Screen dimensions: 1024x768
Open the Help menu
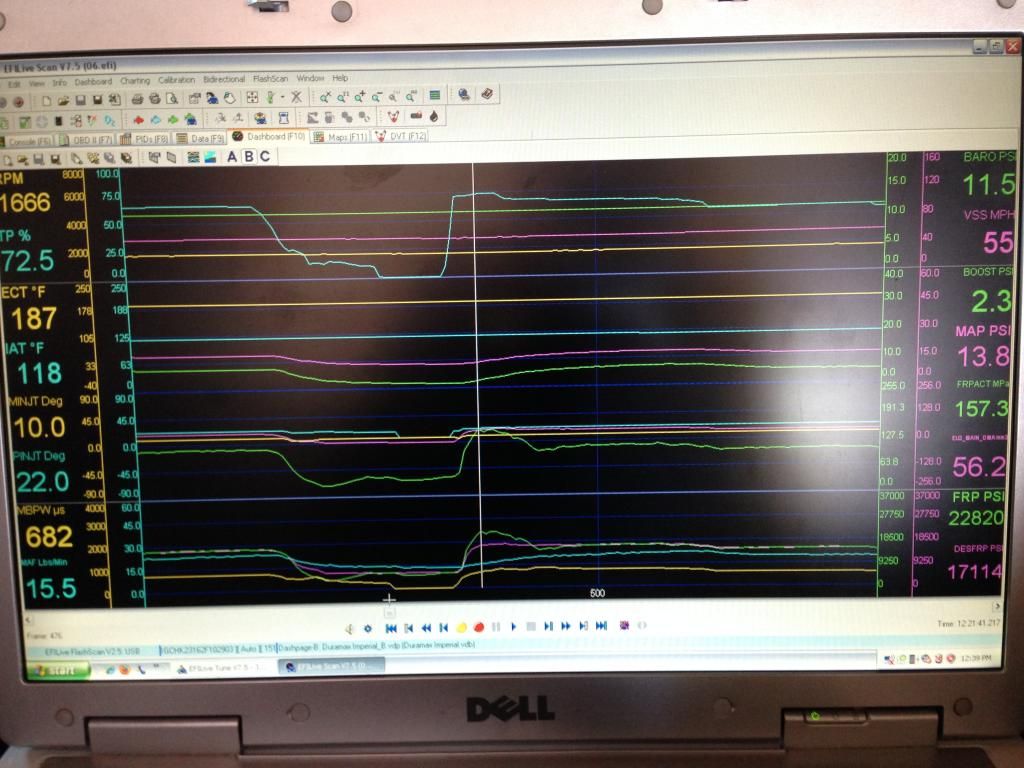click(x=340, y=78)
